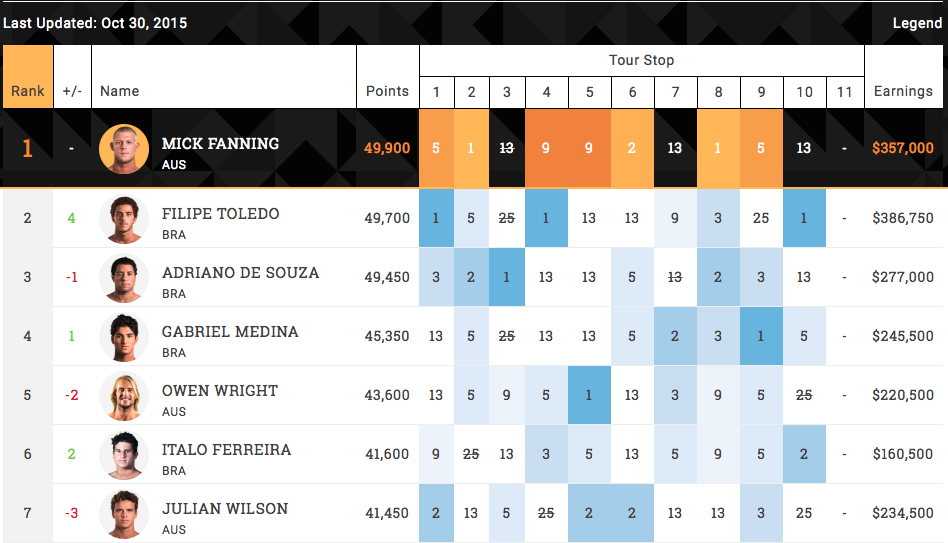Click the Earnings column header
The width and height of the screenshot is (948, 543).
click(903, 91)
